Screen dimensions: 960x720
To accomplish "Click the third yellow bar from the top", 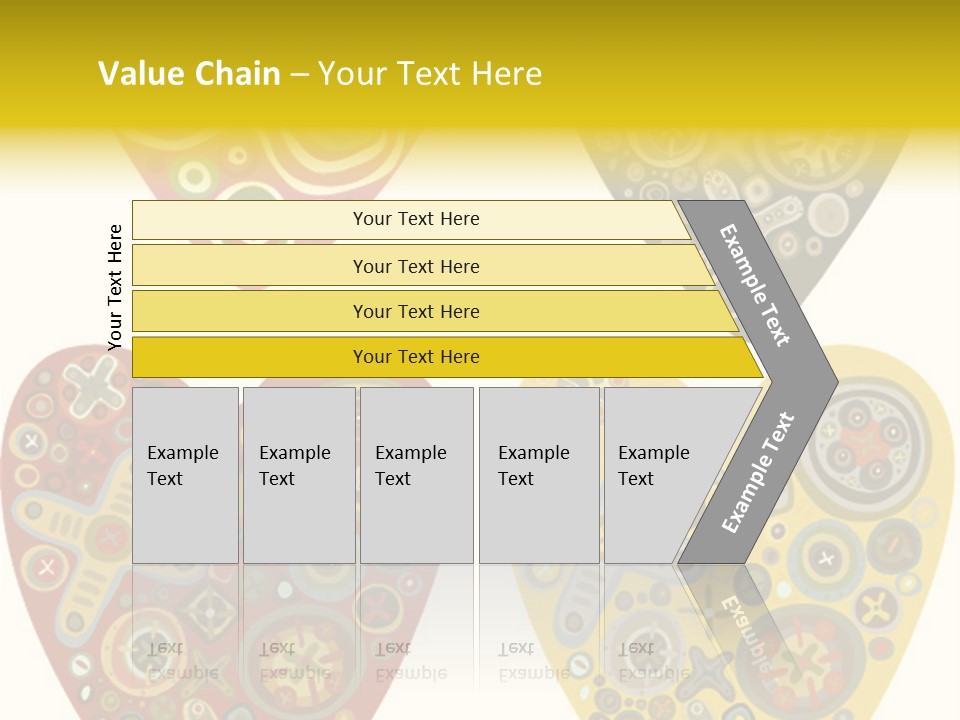I will click(416, 311).
